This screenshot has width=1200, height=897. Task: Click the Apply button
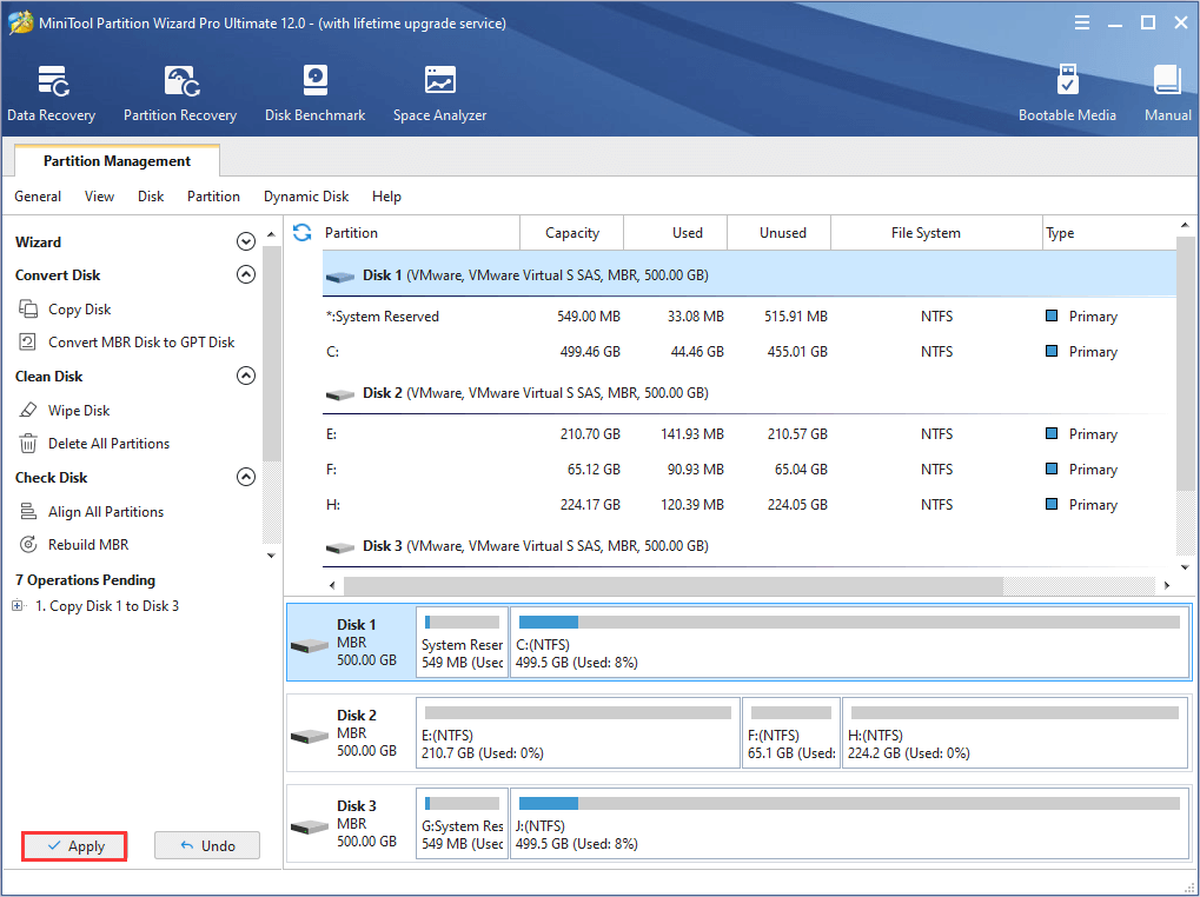(75, 846)
